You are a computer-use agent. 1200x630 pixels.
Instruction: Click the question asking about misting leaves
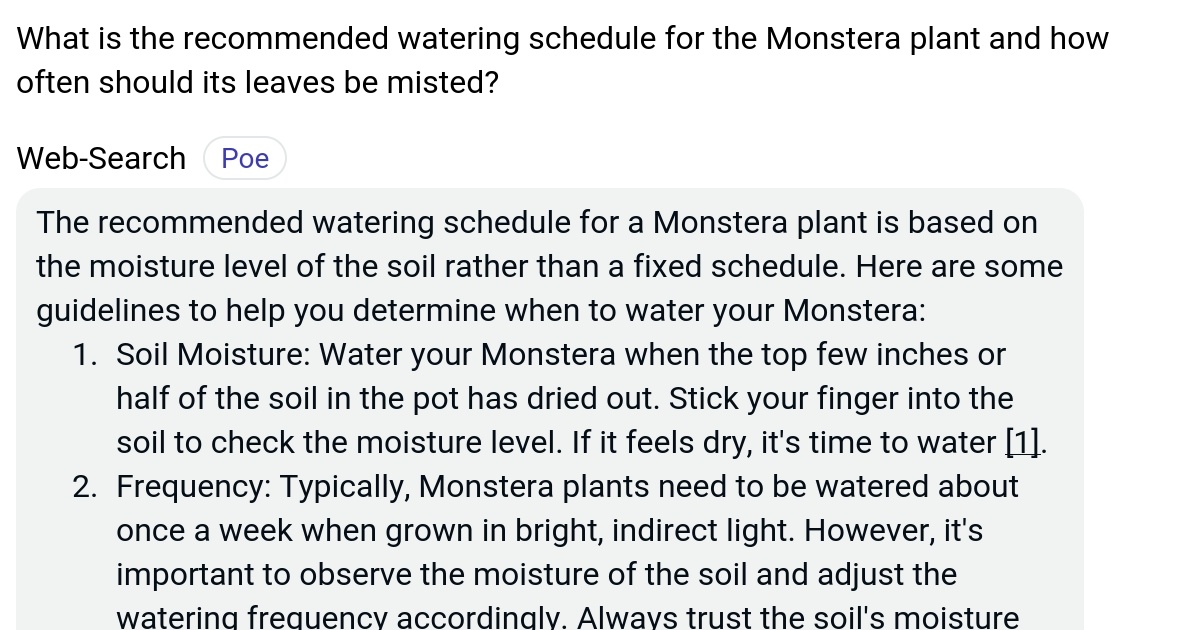257,82
